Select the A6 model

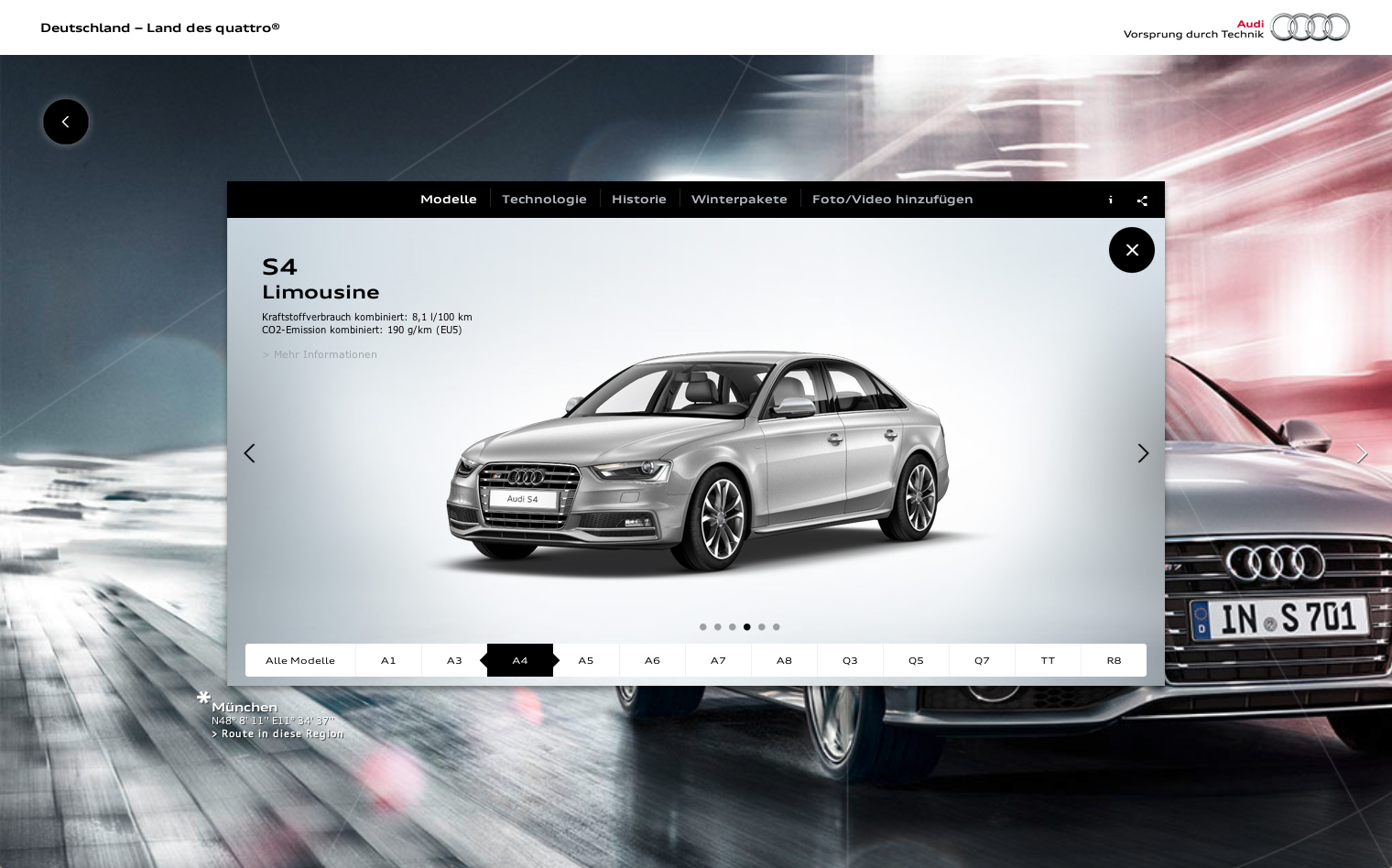coord(652,660)
